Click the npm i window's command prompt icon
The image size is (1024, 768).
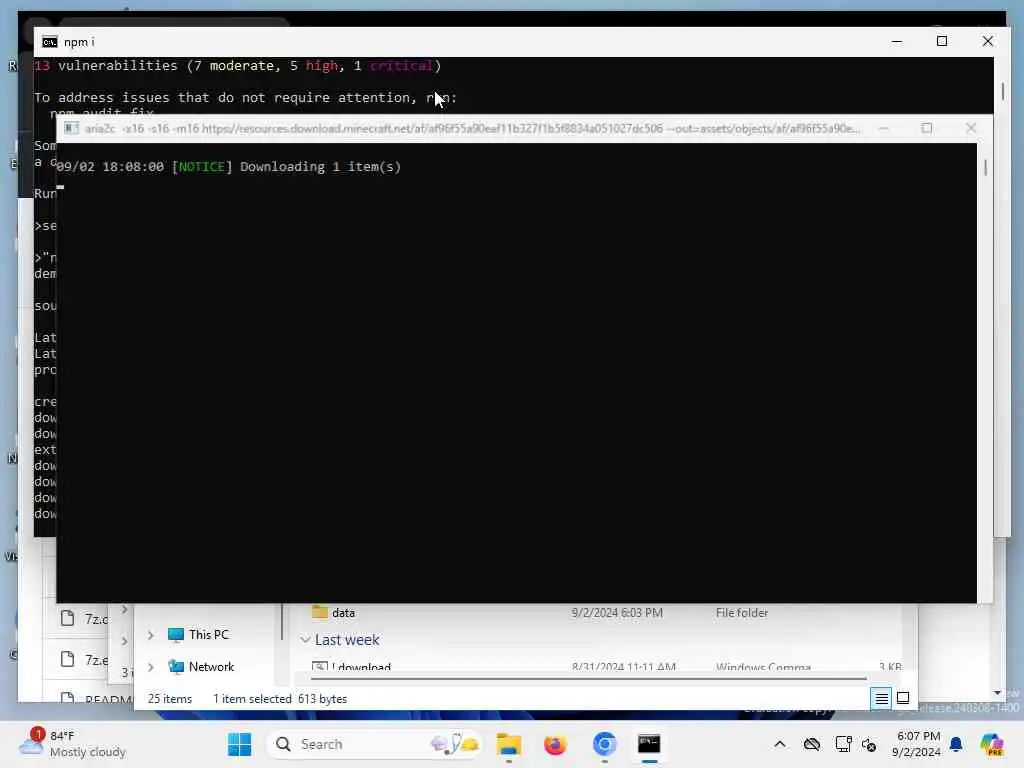[50, 42]
